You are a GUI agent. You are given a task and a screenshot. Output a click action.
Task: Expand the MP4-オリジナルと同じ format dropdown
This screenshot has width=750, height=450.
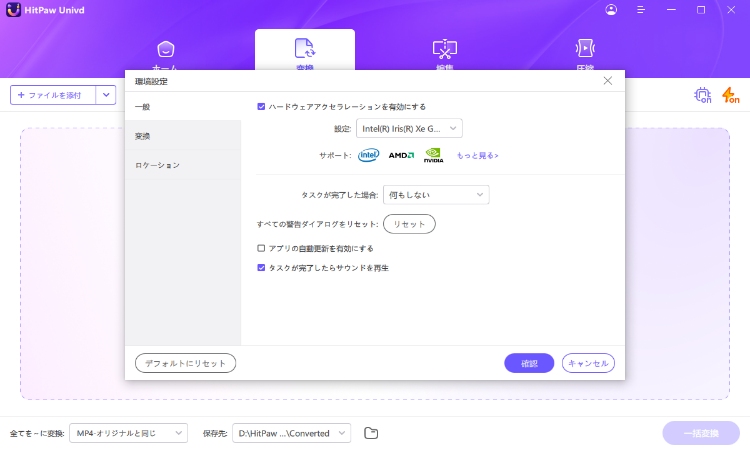pos(128,433)
